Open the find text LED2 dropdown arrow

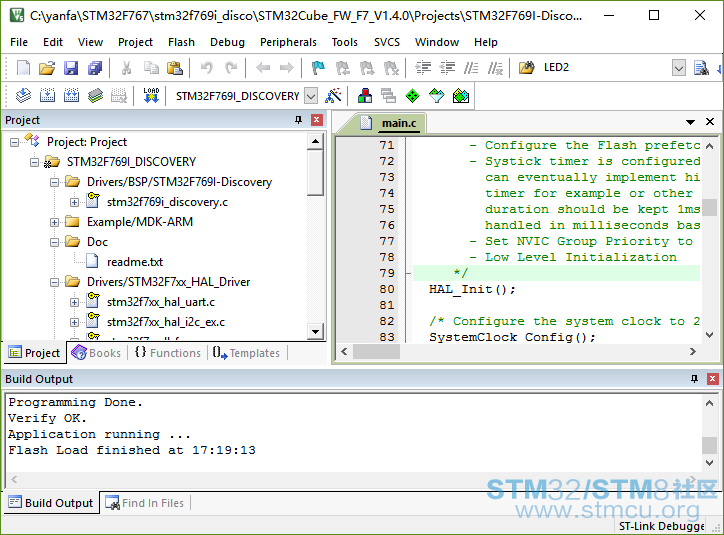679,68
